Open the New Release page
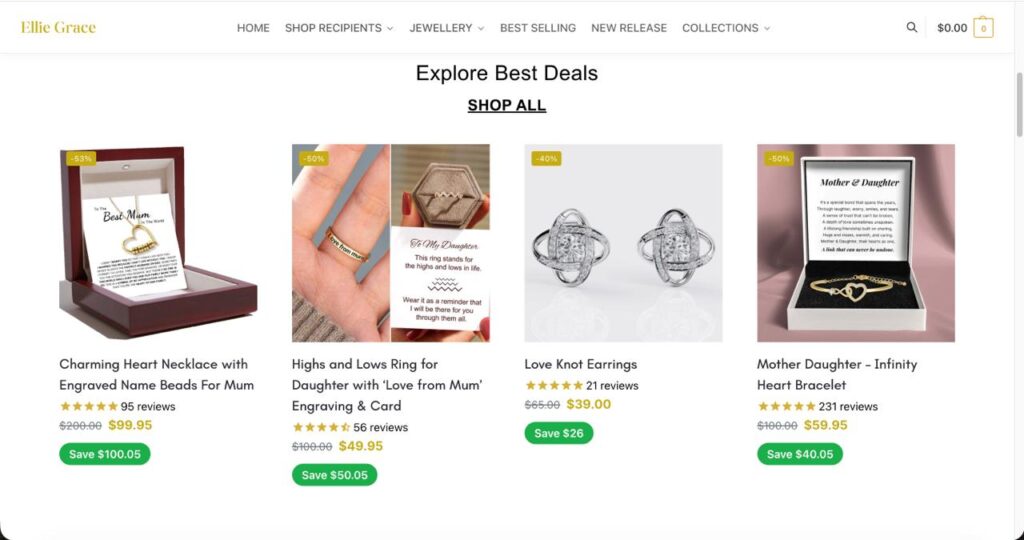The height and width of the screenshot is (540, 1024). [629, 28]
